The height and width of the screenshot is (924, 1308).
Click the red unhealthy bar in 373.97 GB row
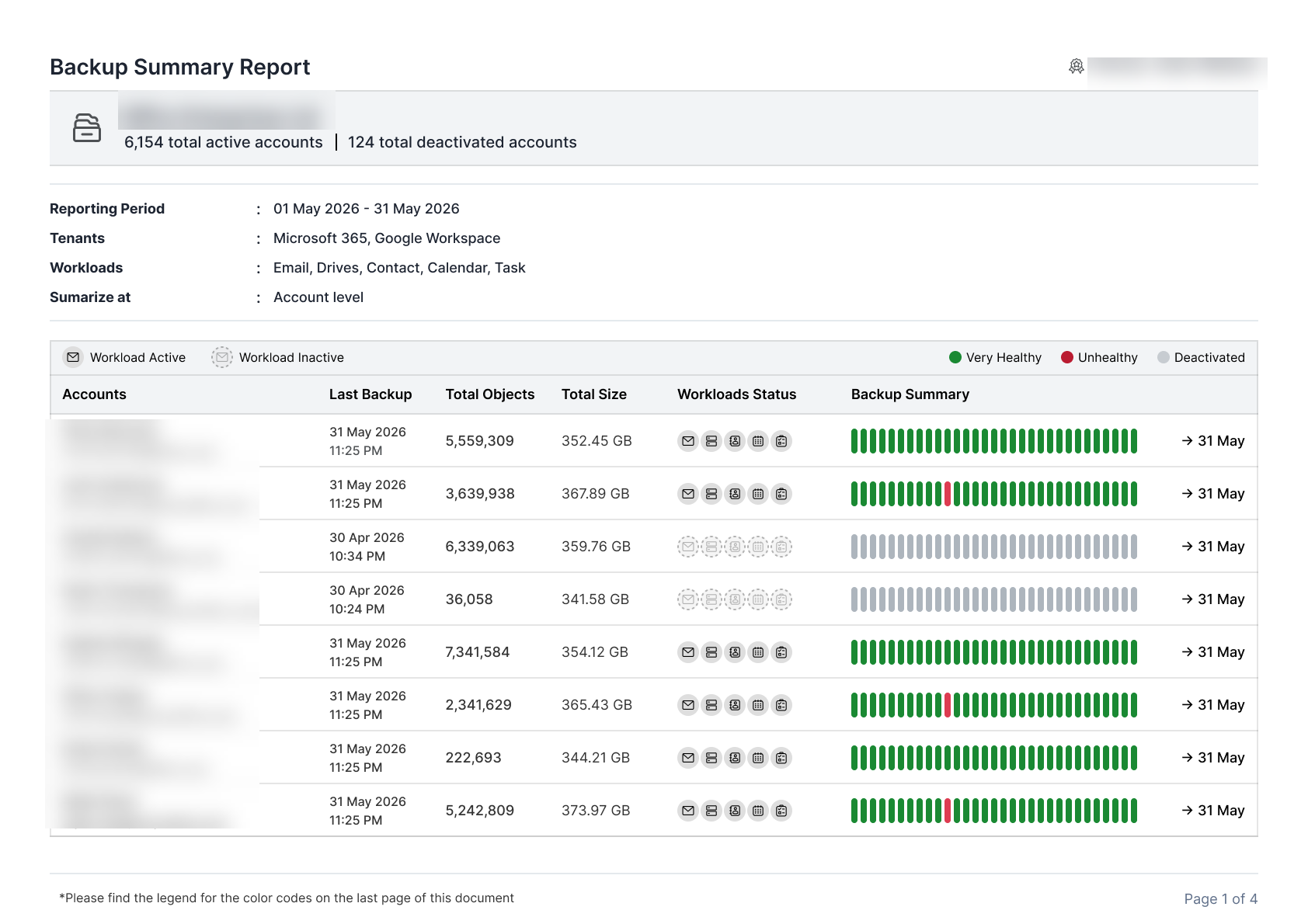point(948,811)
